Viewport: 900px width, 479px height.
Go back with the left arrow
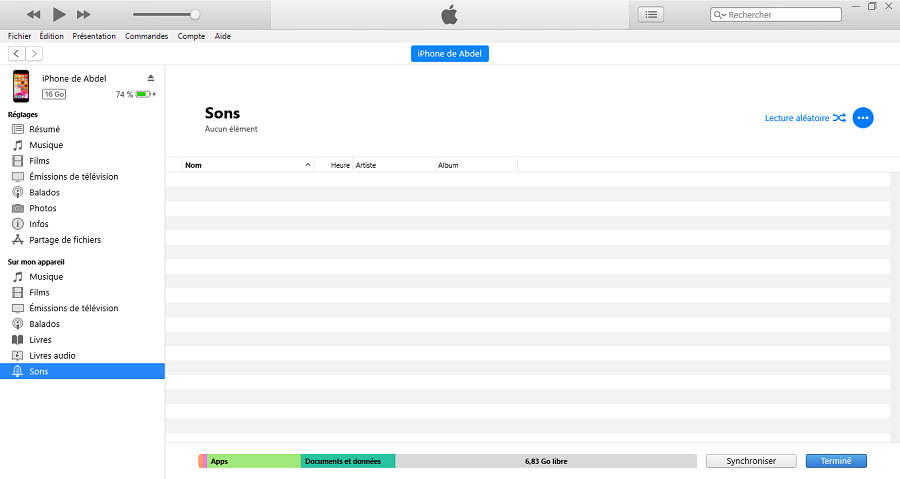[17, 53]
